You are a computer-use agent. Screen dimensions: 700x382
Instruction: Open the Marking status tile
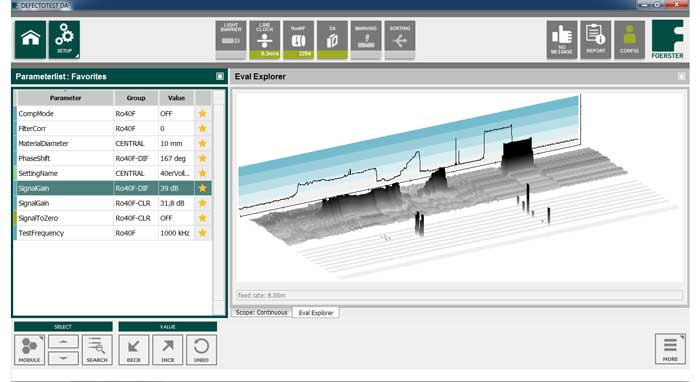[366, 40]
